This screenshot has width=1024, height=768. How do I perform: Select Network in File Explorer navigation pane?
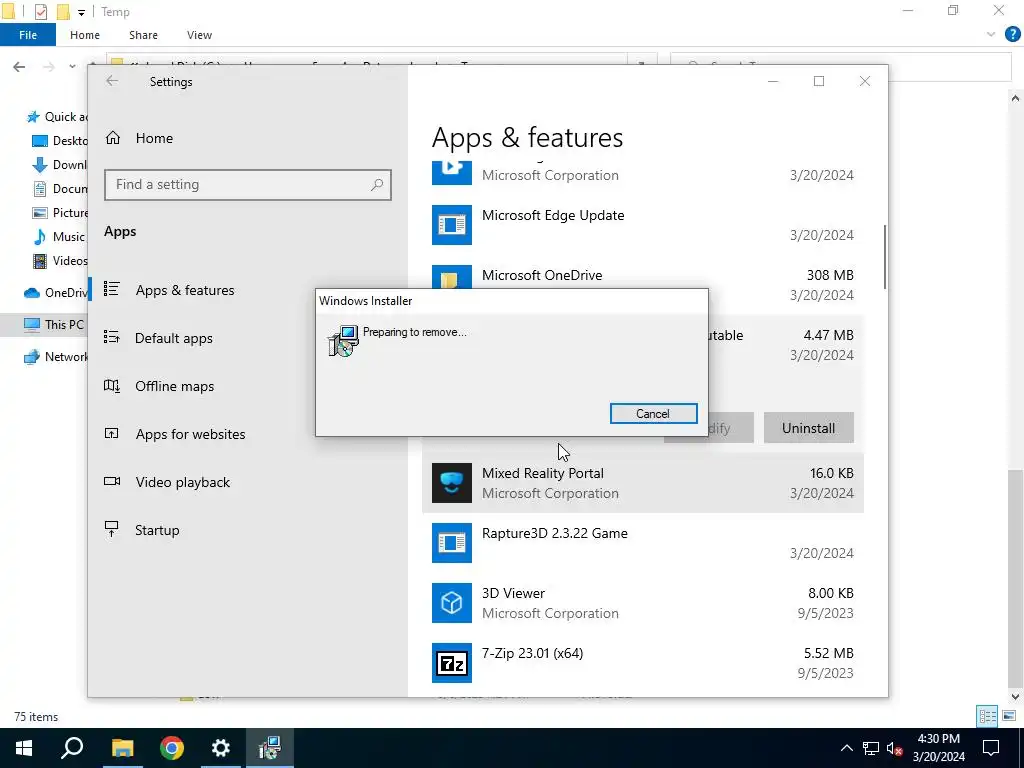pos(55,357)
